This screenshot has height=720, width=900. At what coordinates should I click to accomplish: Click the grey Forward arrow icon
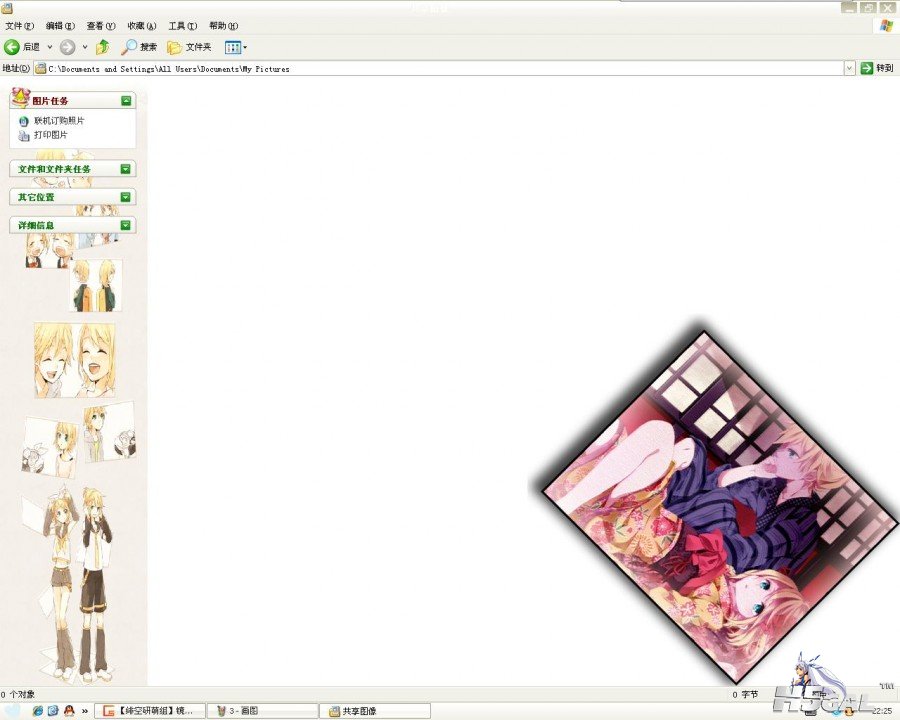coord(67,47)
